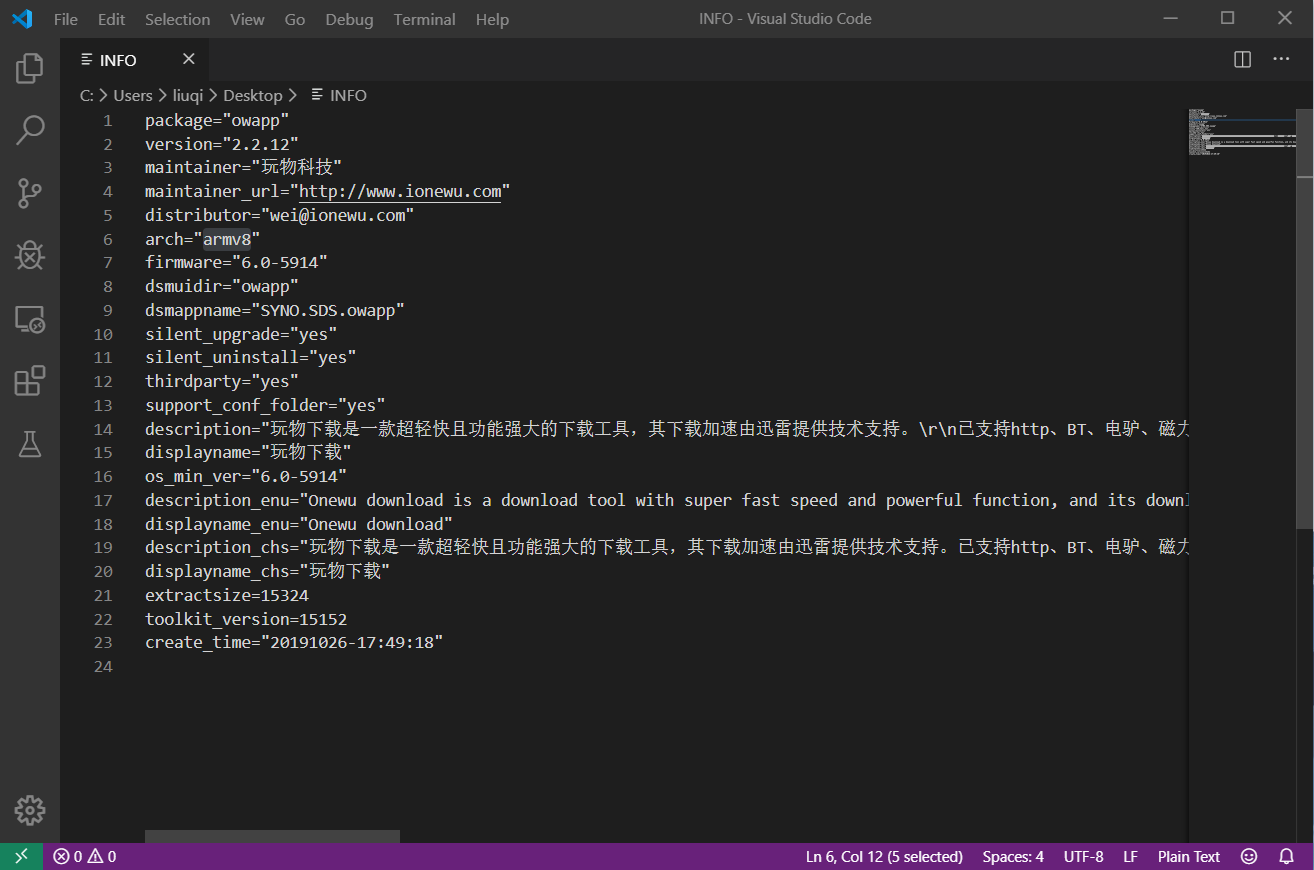Open the feedback smiley icon
The image size is (1314, 870).
[1249, 857]
